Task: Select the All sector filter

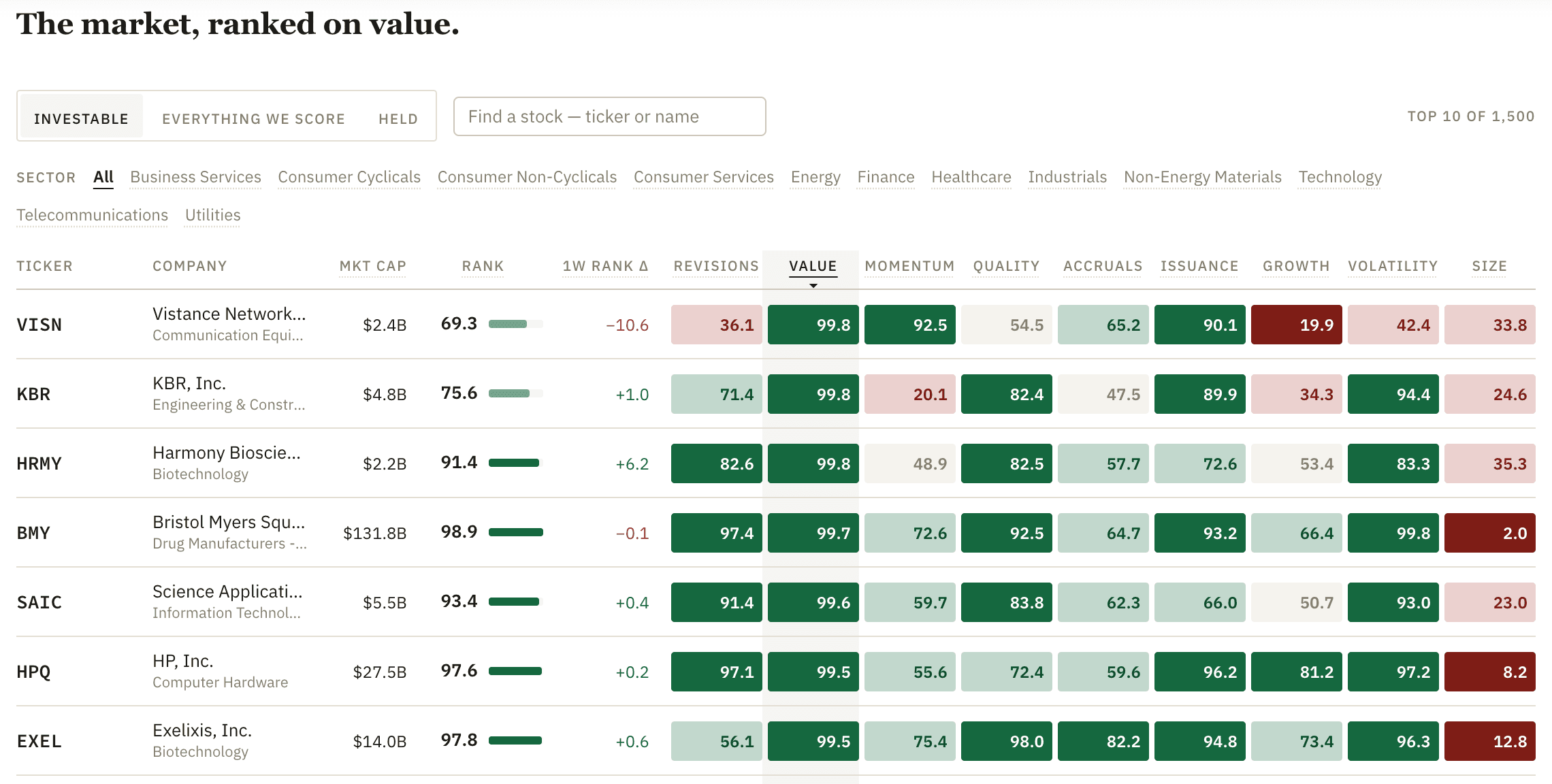Action: tap(103, 177)
